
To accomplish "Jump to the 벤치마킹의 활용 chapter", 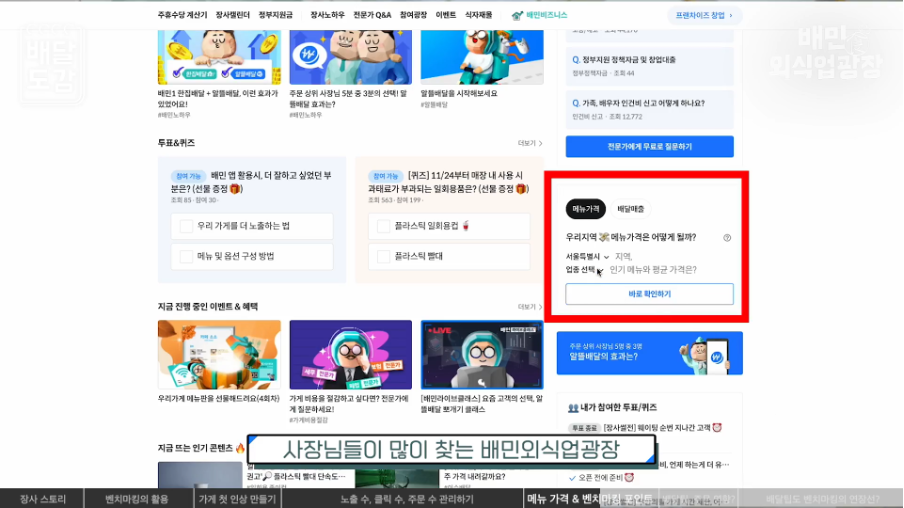I will click(x=137, y=499).
